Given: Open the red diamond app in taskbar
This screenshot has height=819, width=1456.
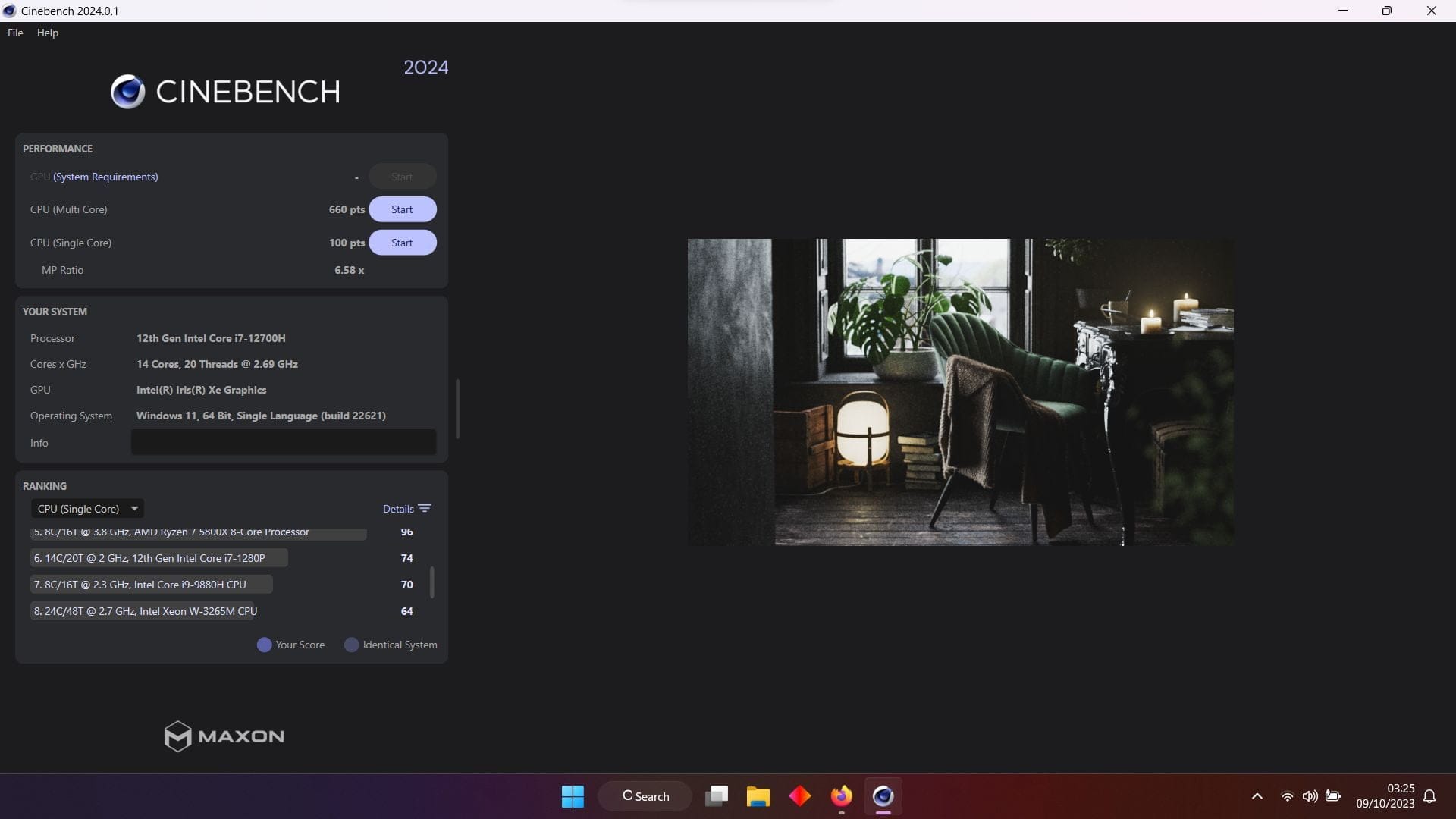Looking at the screenshot, I should 800,796.
